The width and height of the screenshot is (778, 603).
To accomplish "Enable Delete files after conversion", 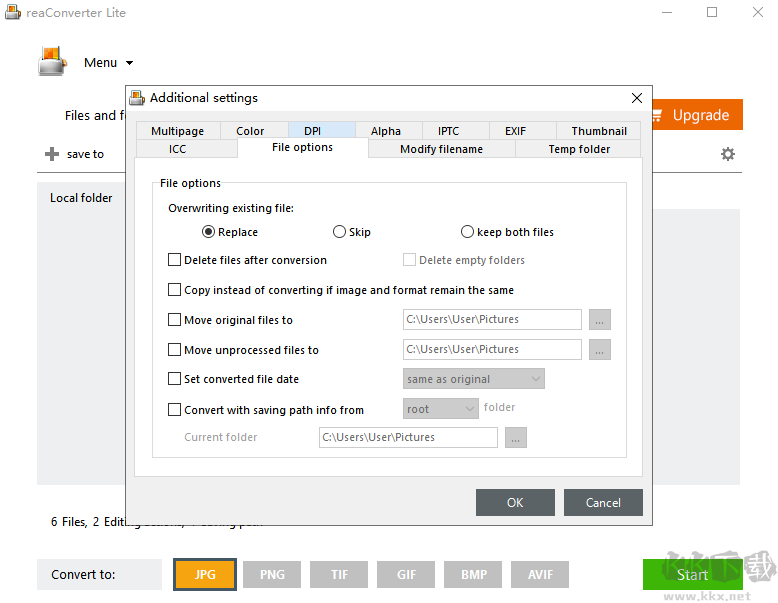I will coord(174,260).
